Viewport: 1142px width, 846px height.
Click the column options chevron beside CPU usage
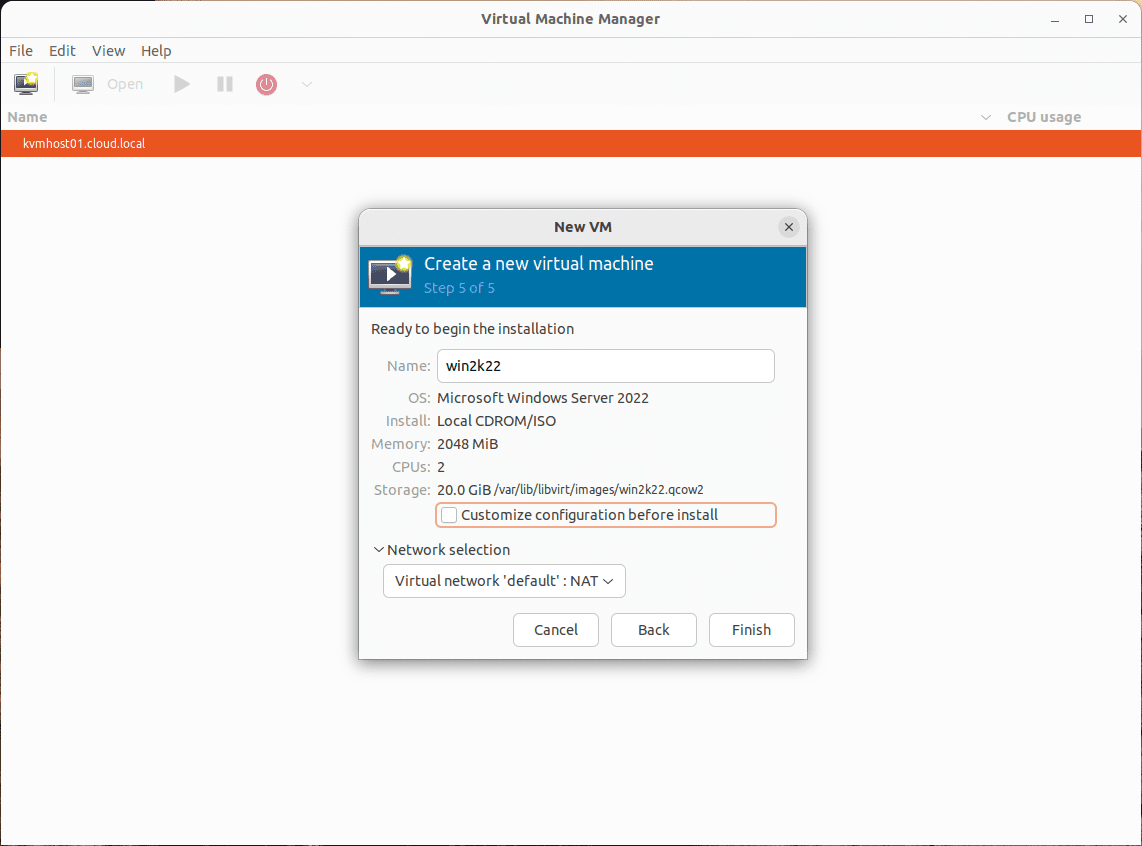985,117
